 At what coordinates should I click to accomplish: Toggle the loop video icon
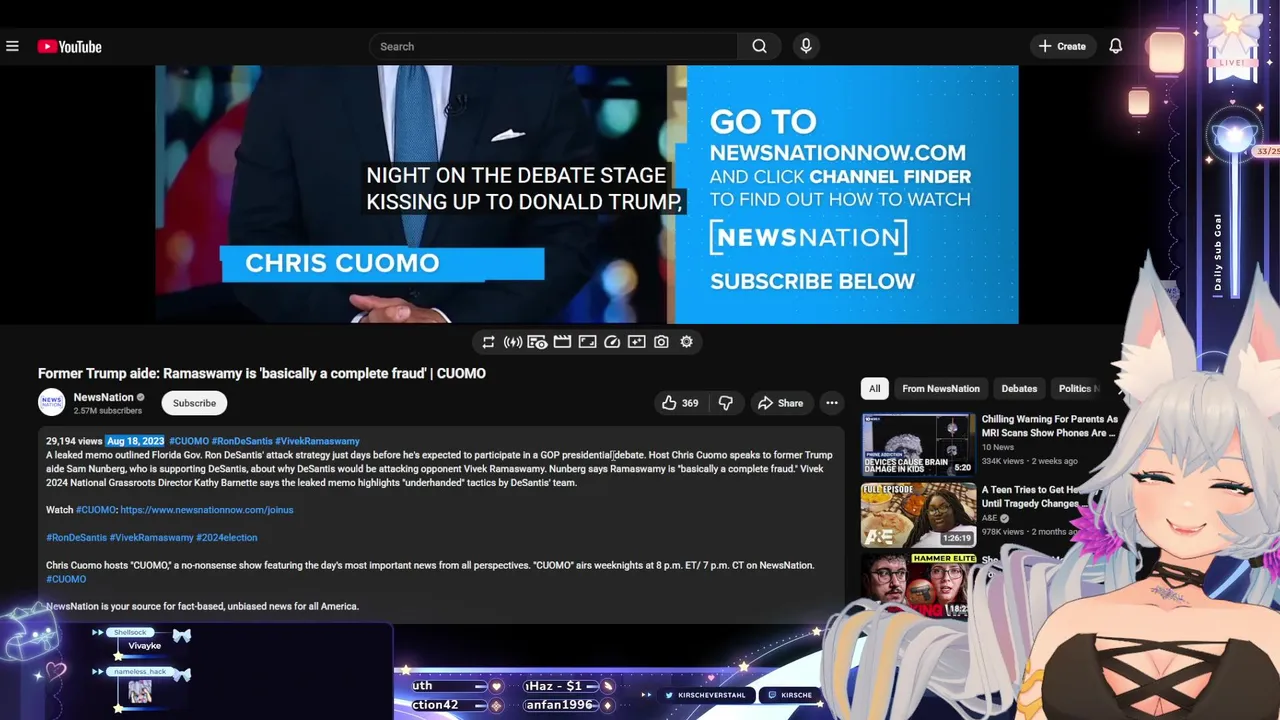point(488,342)
